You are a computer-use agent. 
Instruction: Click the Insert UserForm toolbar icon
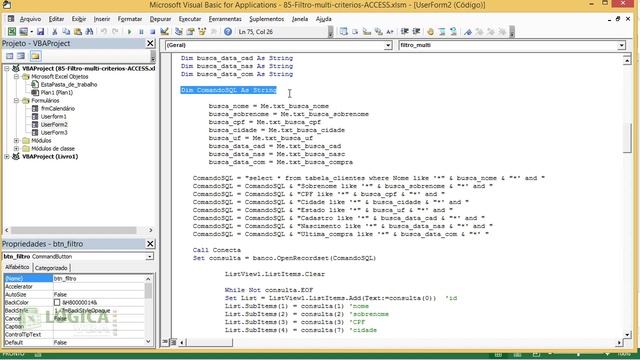click(x=23, y=32)
